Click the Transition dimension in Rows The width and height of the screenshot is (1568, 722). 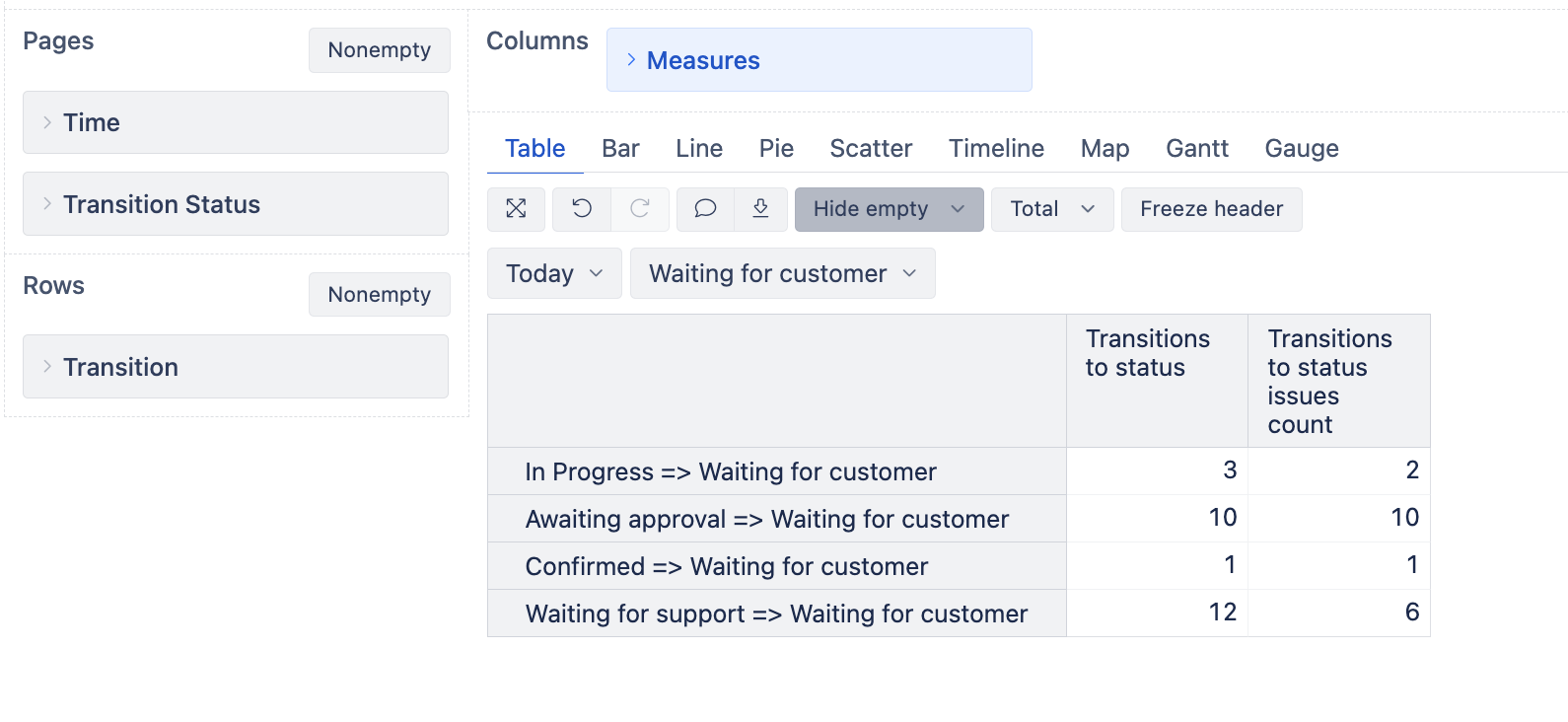click(121, 367)
